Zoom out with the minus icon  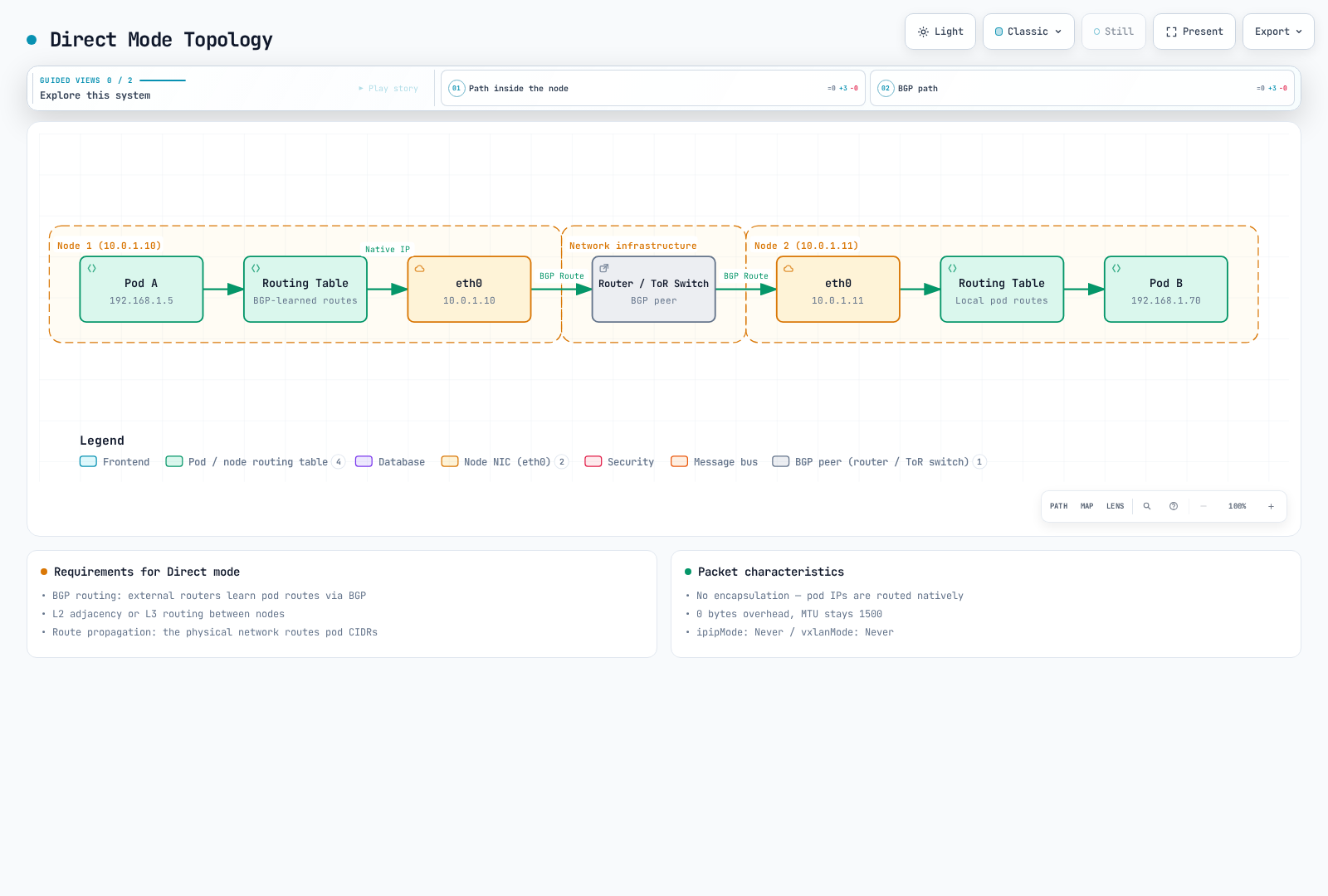1203,506
